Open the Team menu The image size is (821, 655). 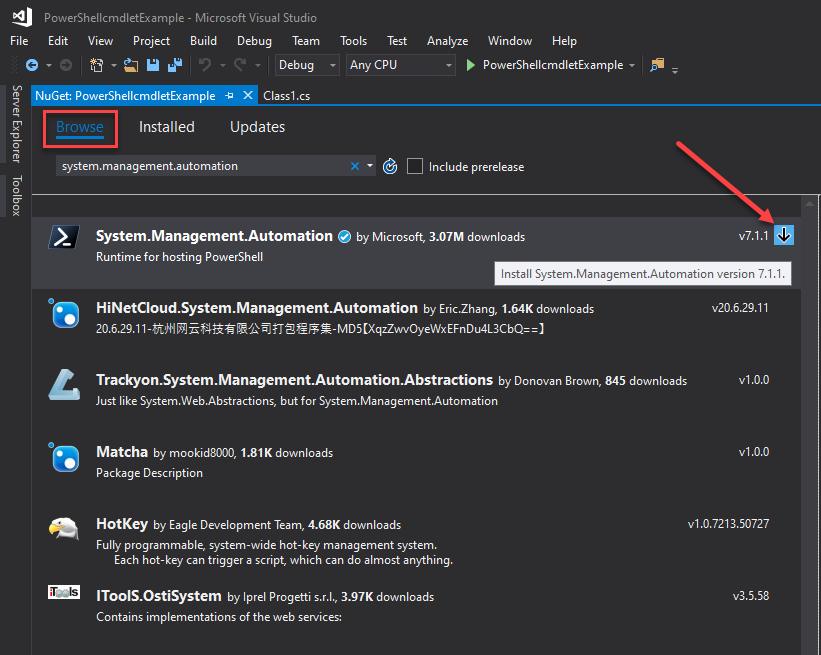click(306, 41)
